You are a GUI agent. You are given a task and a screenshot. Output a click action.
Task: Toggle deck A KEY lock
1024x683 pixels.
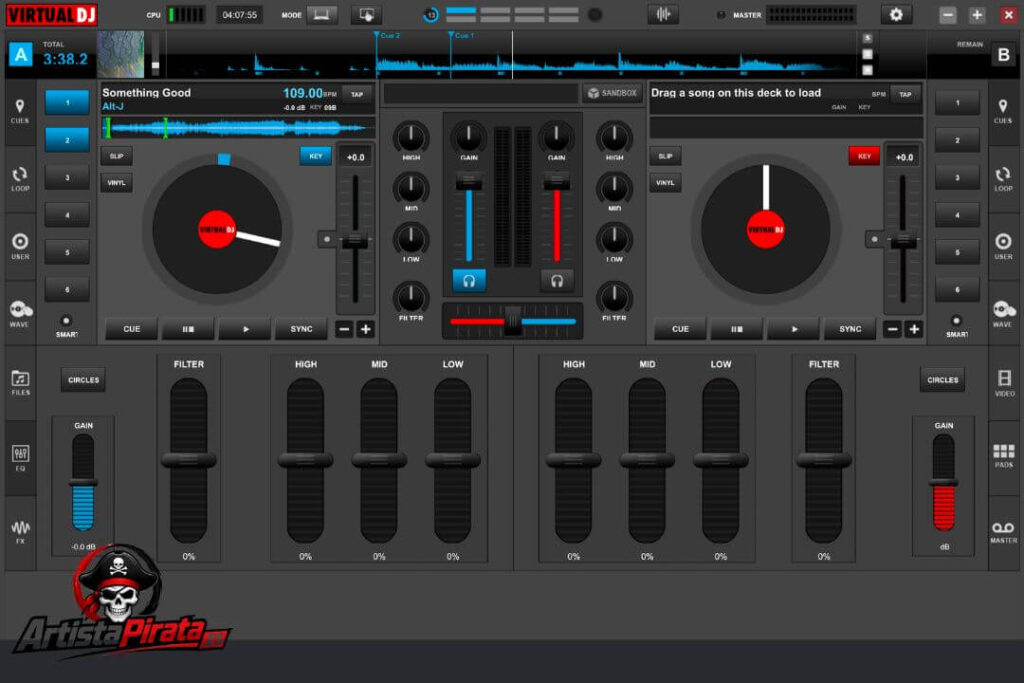[315, 156]
